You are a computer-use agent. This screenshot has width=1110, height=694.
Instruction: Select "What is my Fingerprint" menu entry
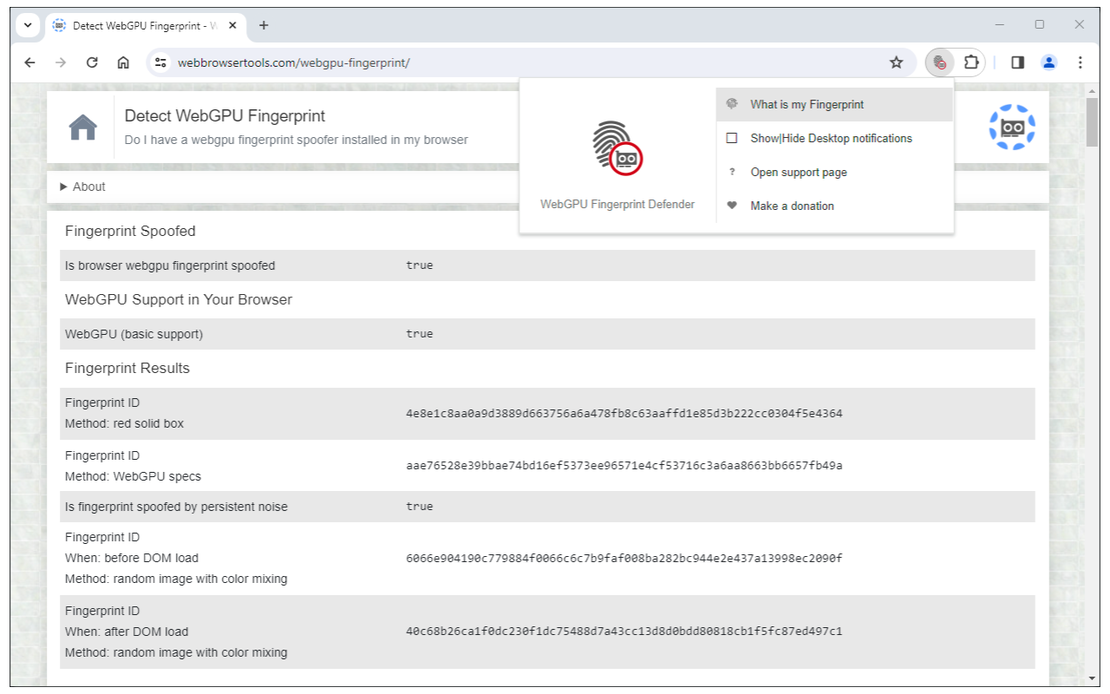(807, 104)
